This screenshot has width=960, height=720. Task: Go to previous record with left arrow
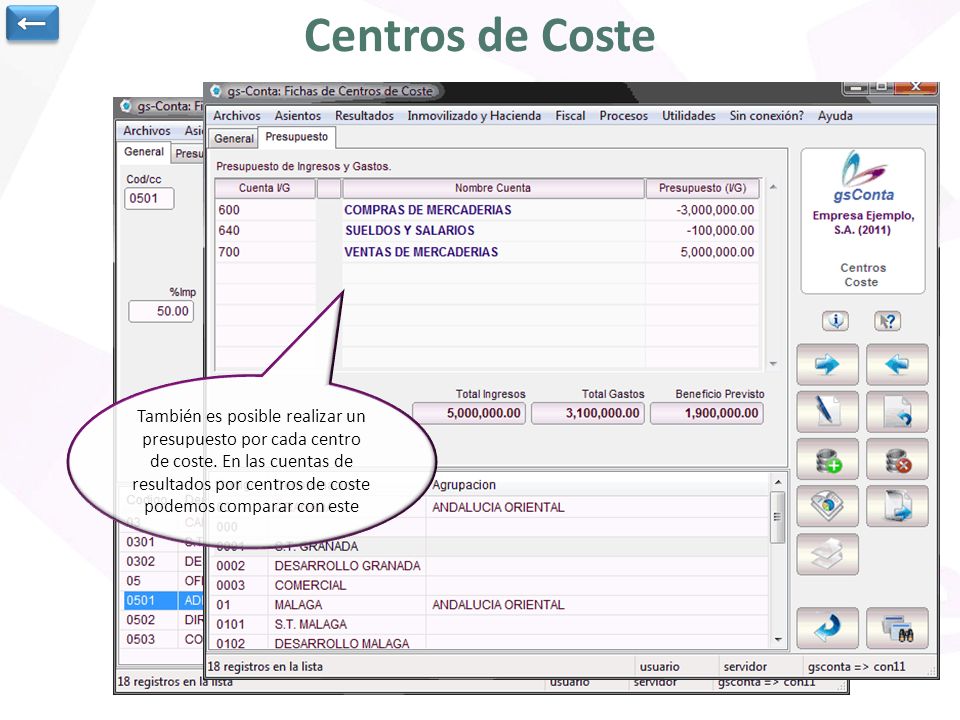897,365
